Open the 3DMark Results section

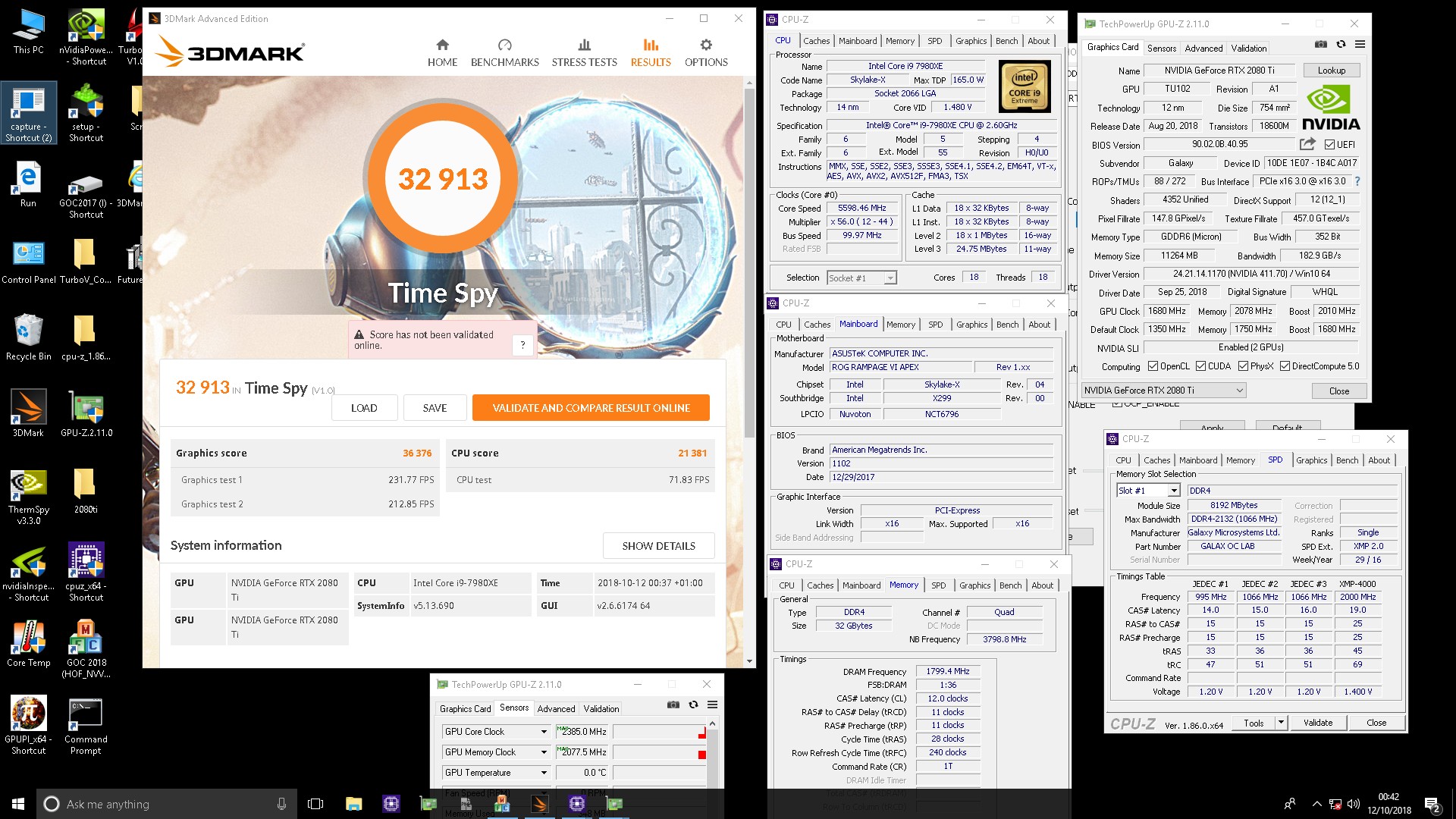pos(651,52)
